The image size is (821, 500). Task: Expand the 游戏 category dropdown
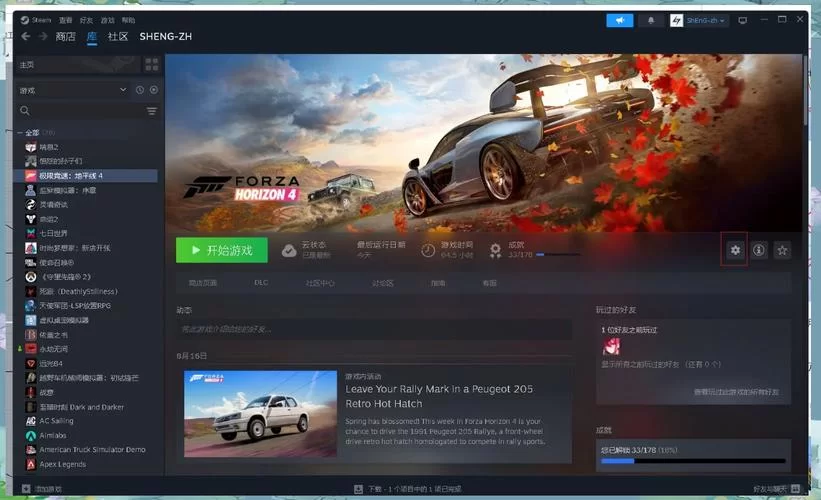tap(73, 90)
